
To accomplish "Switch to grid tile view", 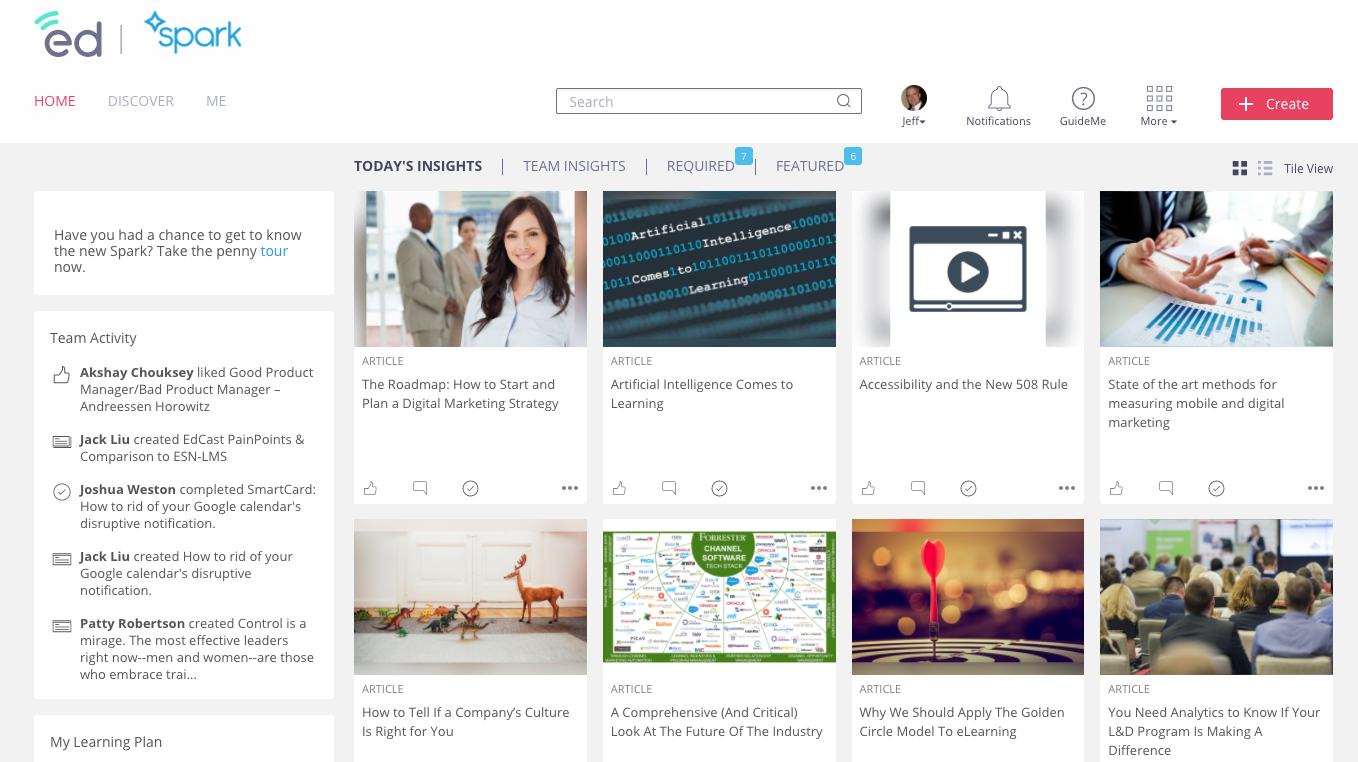I will click(x=1239, y=168).
